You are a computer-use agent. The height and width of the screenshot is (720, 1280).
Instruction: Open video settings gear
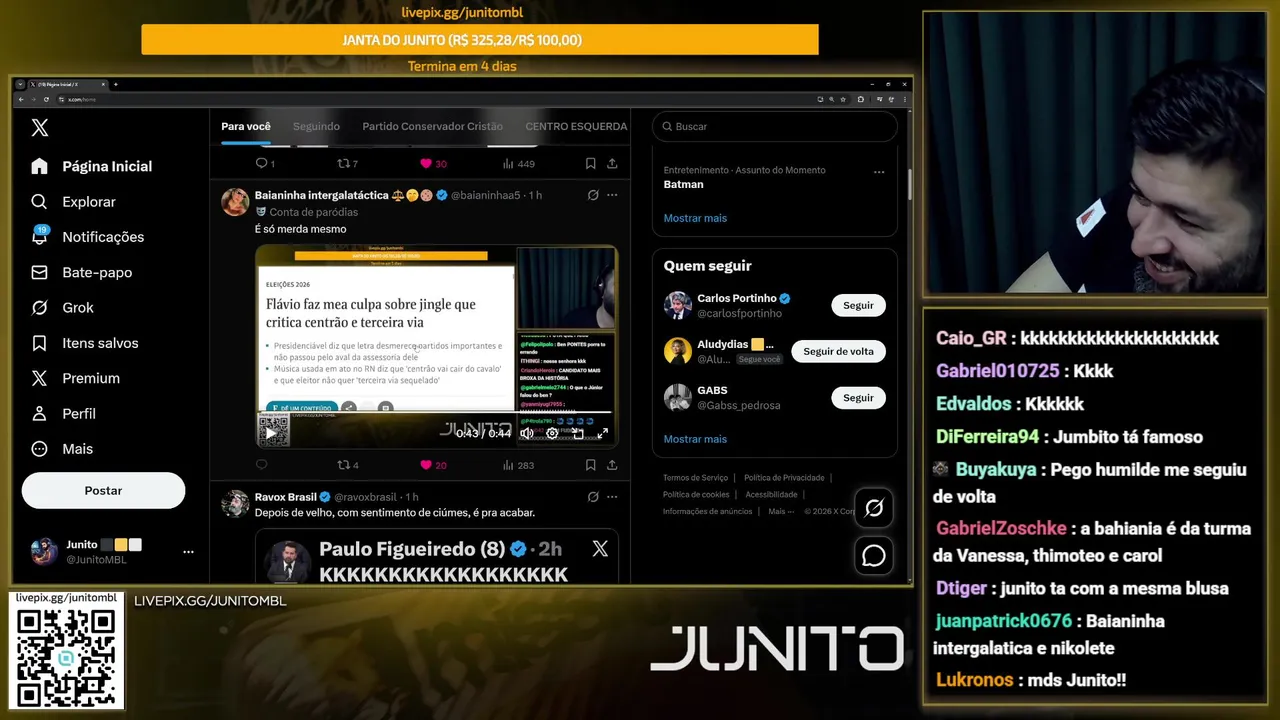[x=552, y=433]
